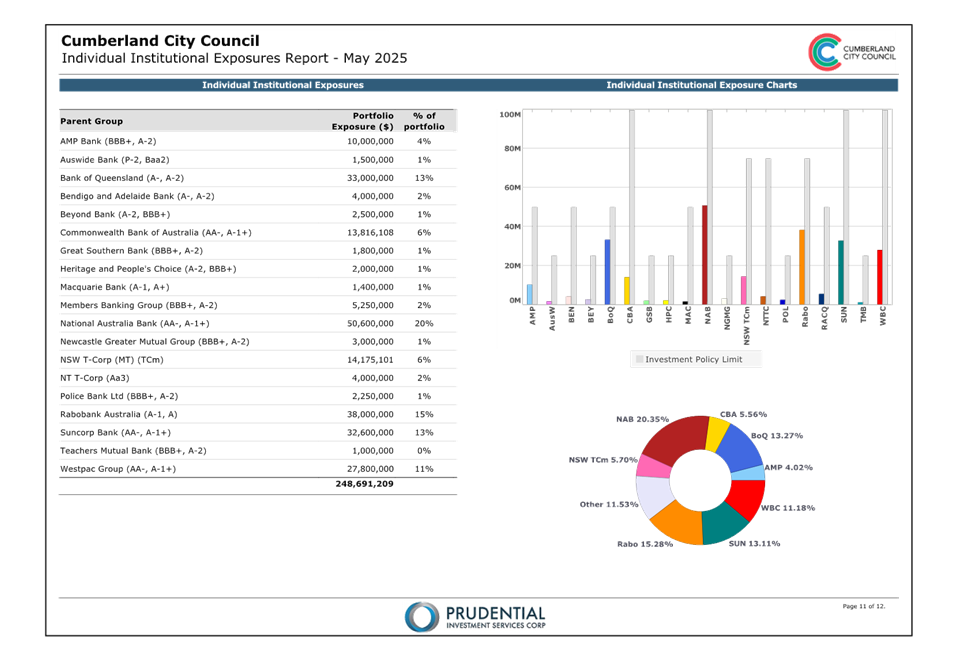Select 'Teachers Mutual Bank' row name
Image resolution: width=957 pixels, height=660 pixels.
[133, 451]
